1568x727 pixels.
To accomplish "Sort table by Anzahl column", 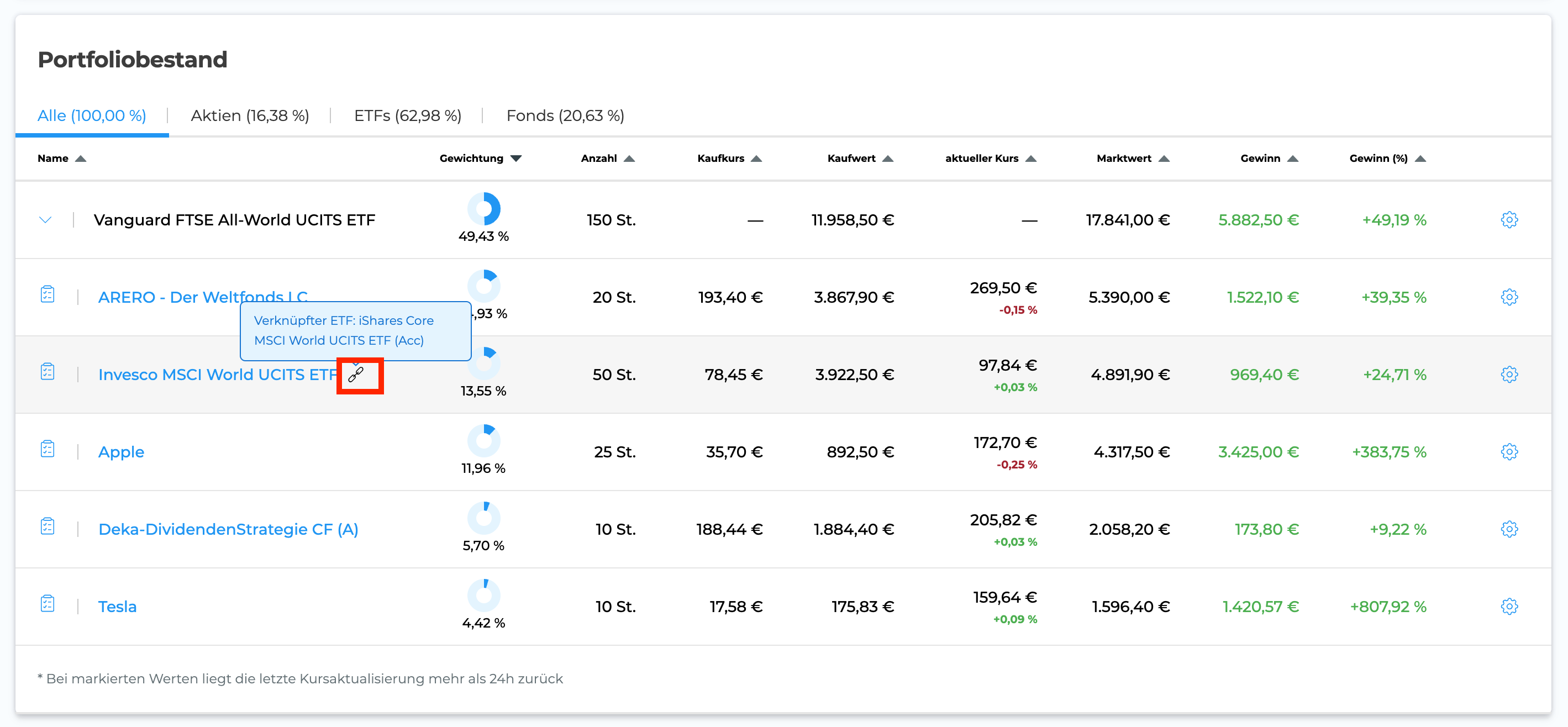I will [x=608, y=158].
